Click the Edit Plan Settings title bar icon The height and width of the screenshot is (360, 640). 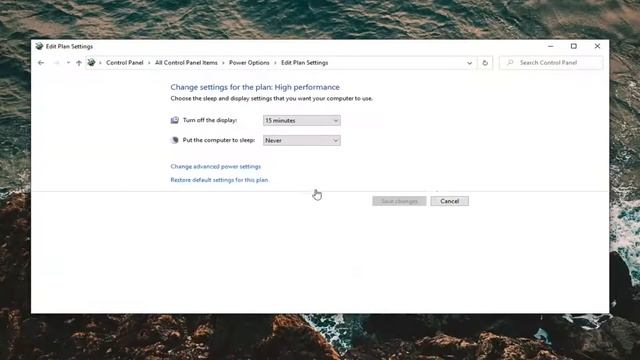pos(39,46)
